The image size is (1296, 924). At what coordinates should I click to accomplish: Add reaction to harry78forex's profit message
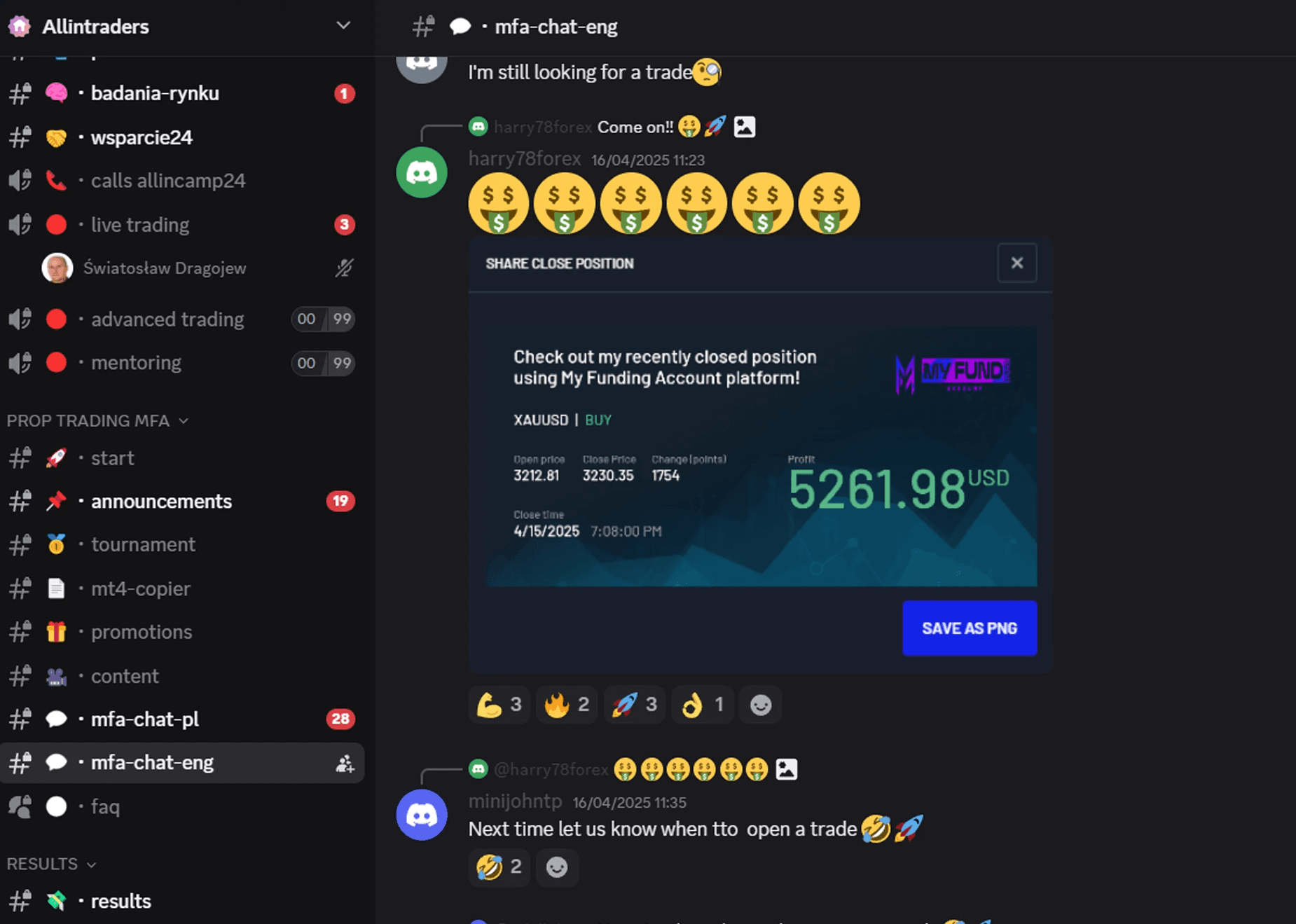point(760,705)
